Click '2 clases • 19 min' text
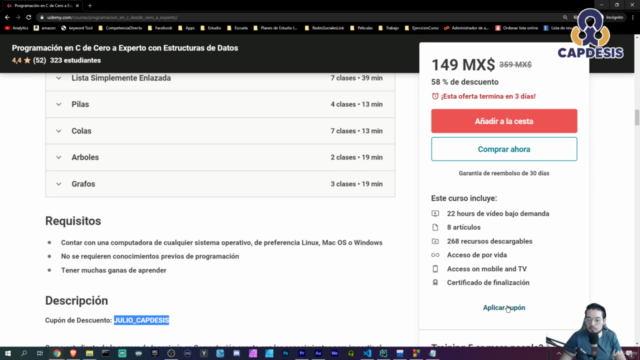 pos(356,157)
